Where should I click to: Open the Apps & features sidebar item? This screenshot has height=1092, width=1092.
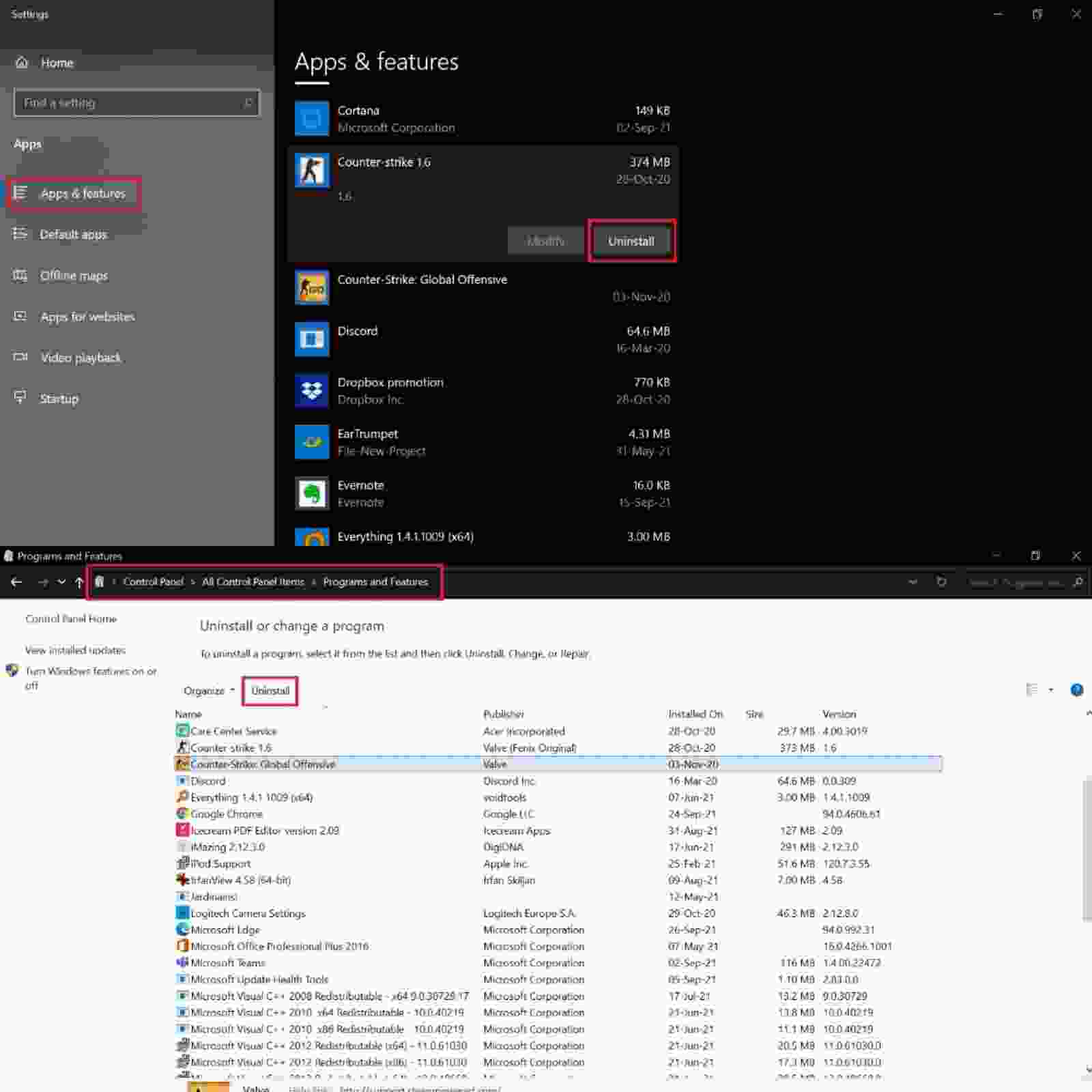pyautogui.click(x=74, y=194)
